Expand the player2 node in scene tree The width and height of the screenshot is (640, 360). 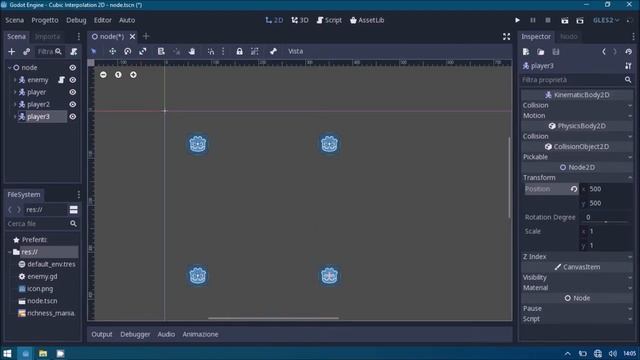[x=15, y=104]
